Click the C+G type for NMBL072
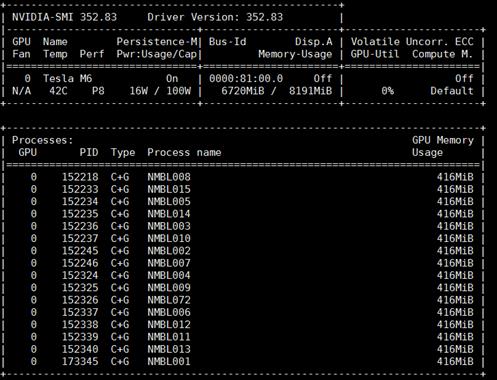 tap(120, 300)
